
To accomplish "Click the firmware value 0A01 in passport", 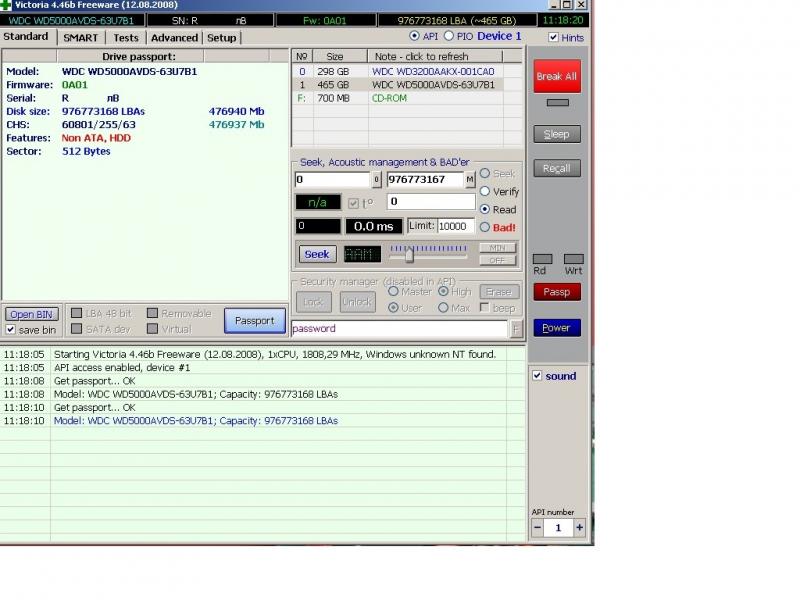I will point(74,85).
